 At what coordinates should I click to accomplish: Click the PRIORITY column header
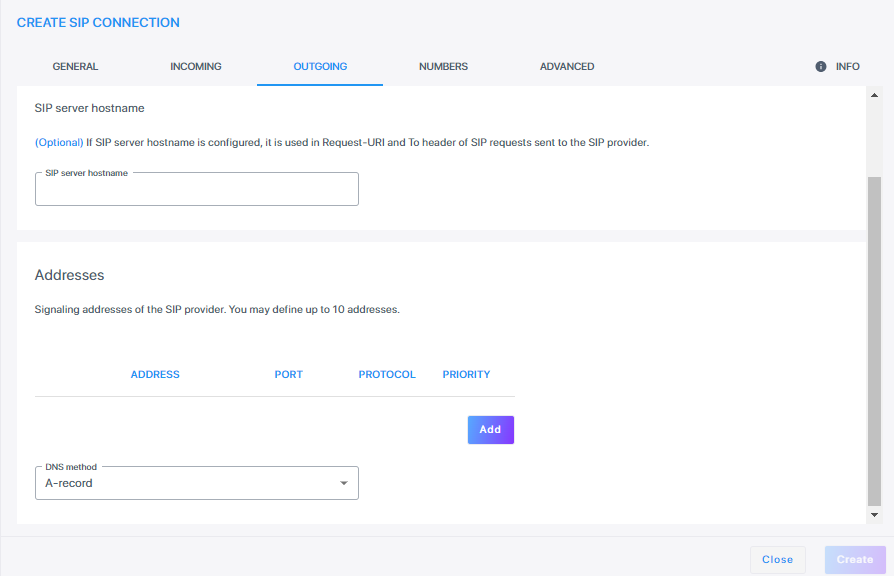click(466, 375)
